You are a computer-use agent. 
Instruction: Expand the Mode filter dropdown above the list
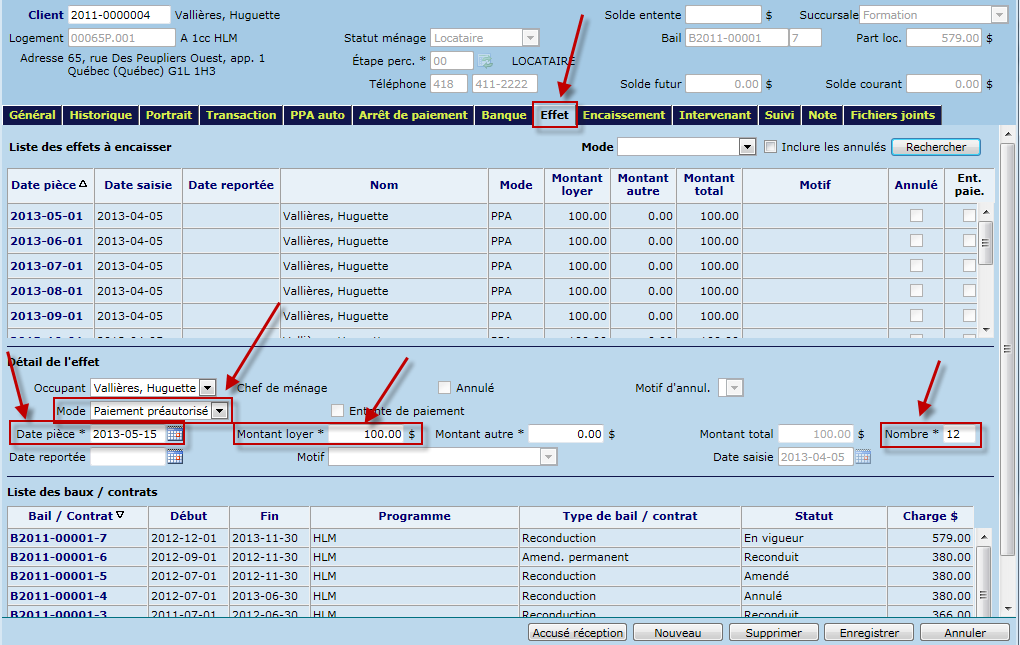[746, 147]
